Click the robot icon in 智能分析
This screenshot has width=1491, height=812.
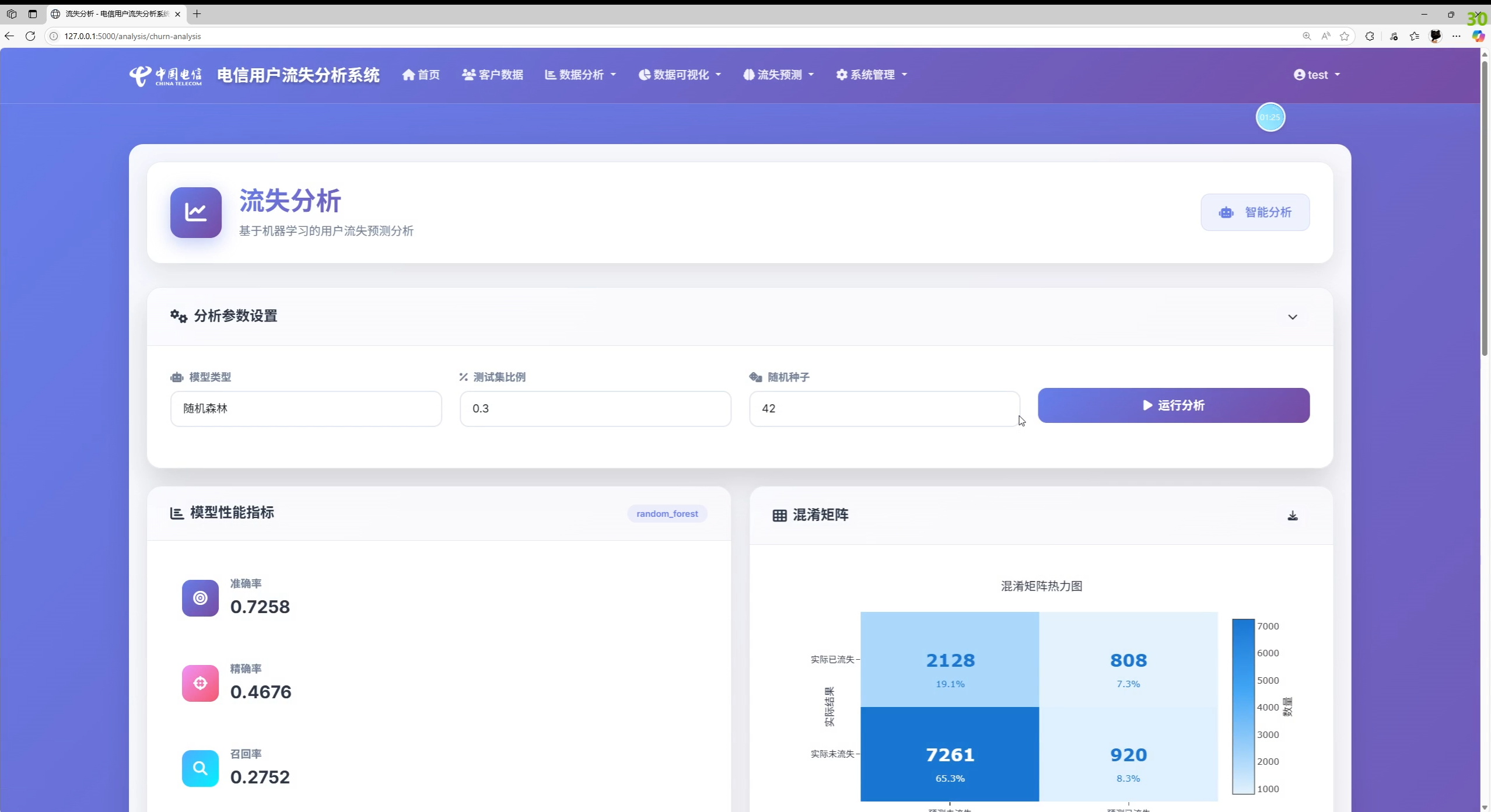point(1226,212)
